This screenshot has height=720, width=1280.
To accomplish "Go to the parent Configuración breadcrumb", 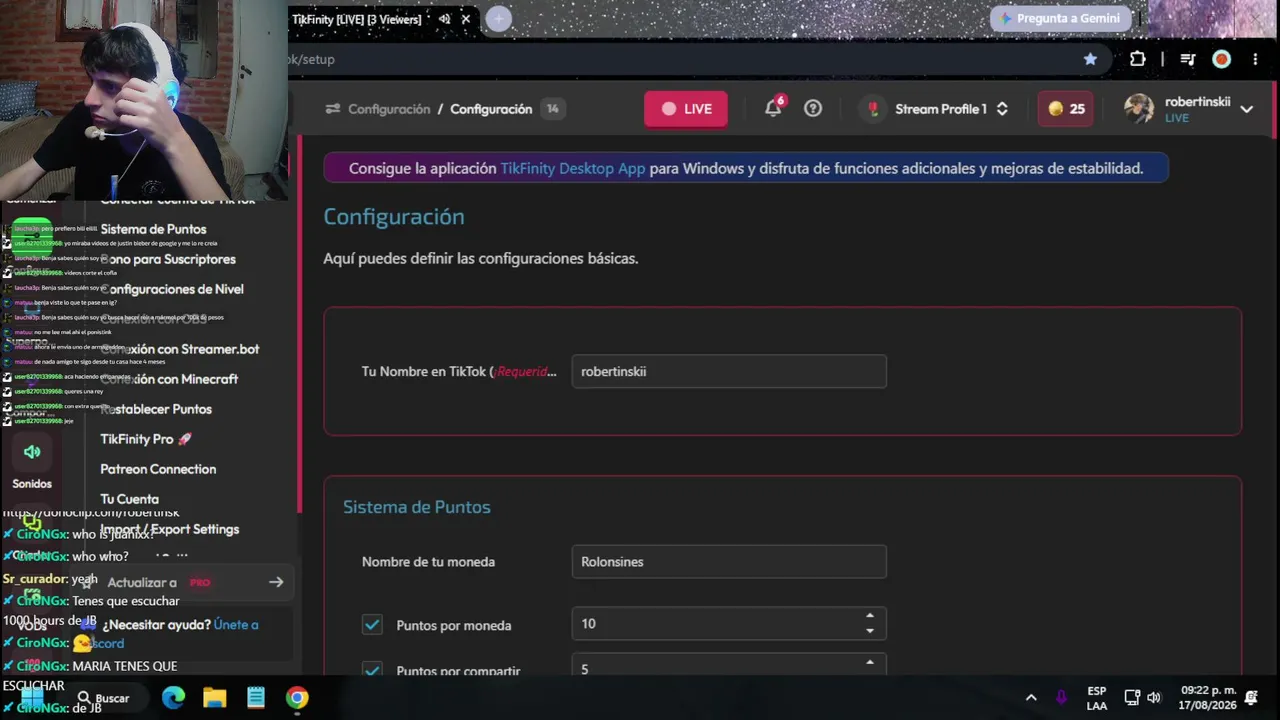I will coord(389,109).
